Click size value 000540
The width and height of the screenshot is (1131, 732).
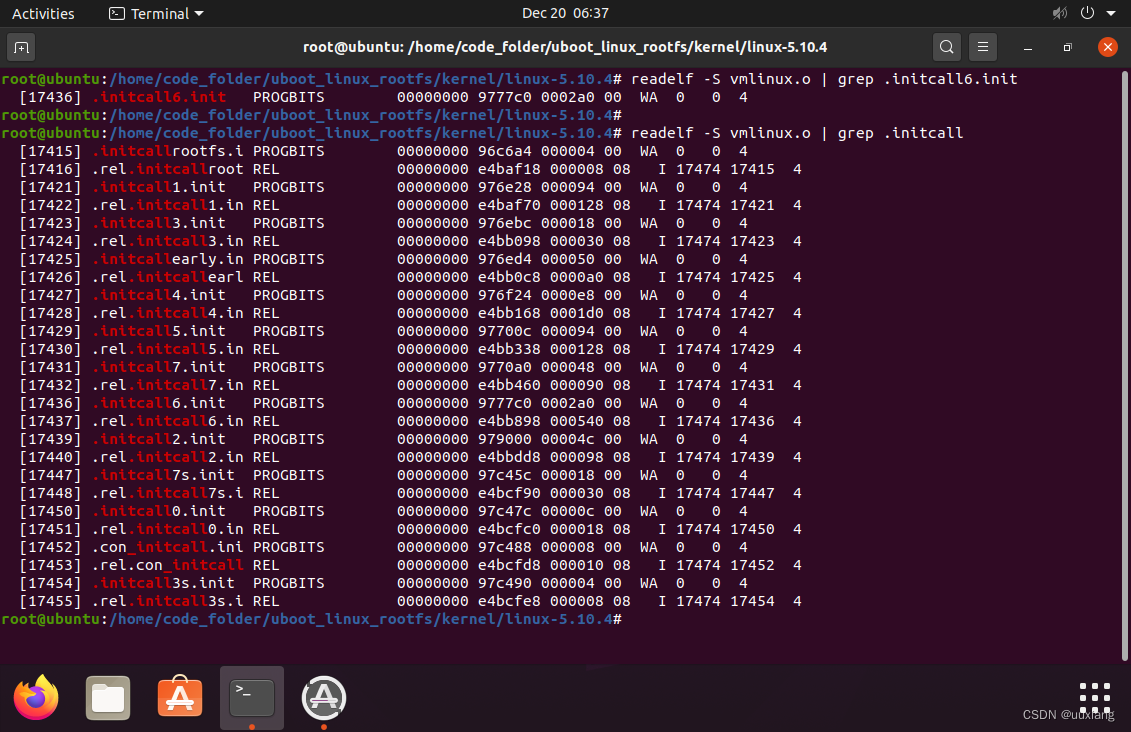point(576,422)
